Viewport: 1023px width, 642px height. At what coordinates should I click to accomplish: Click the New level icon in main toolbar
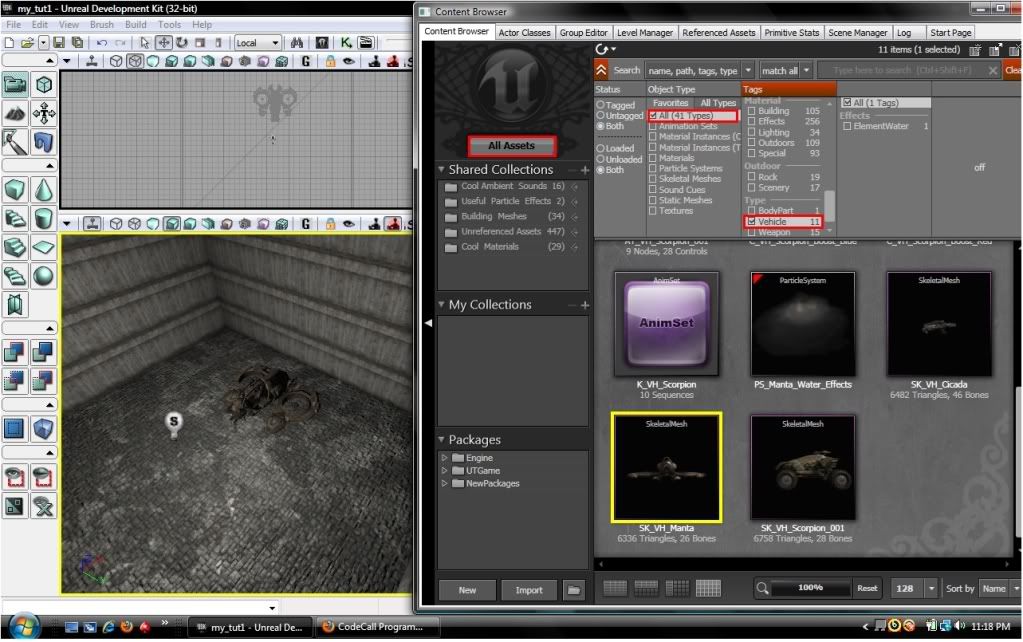(x=9, y=43)
